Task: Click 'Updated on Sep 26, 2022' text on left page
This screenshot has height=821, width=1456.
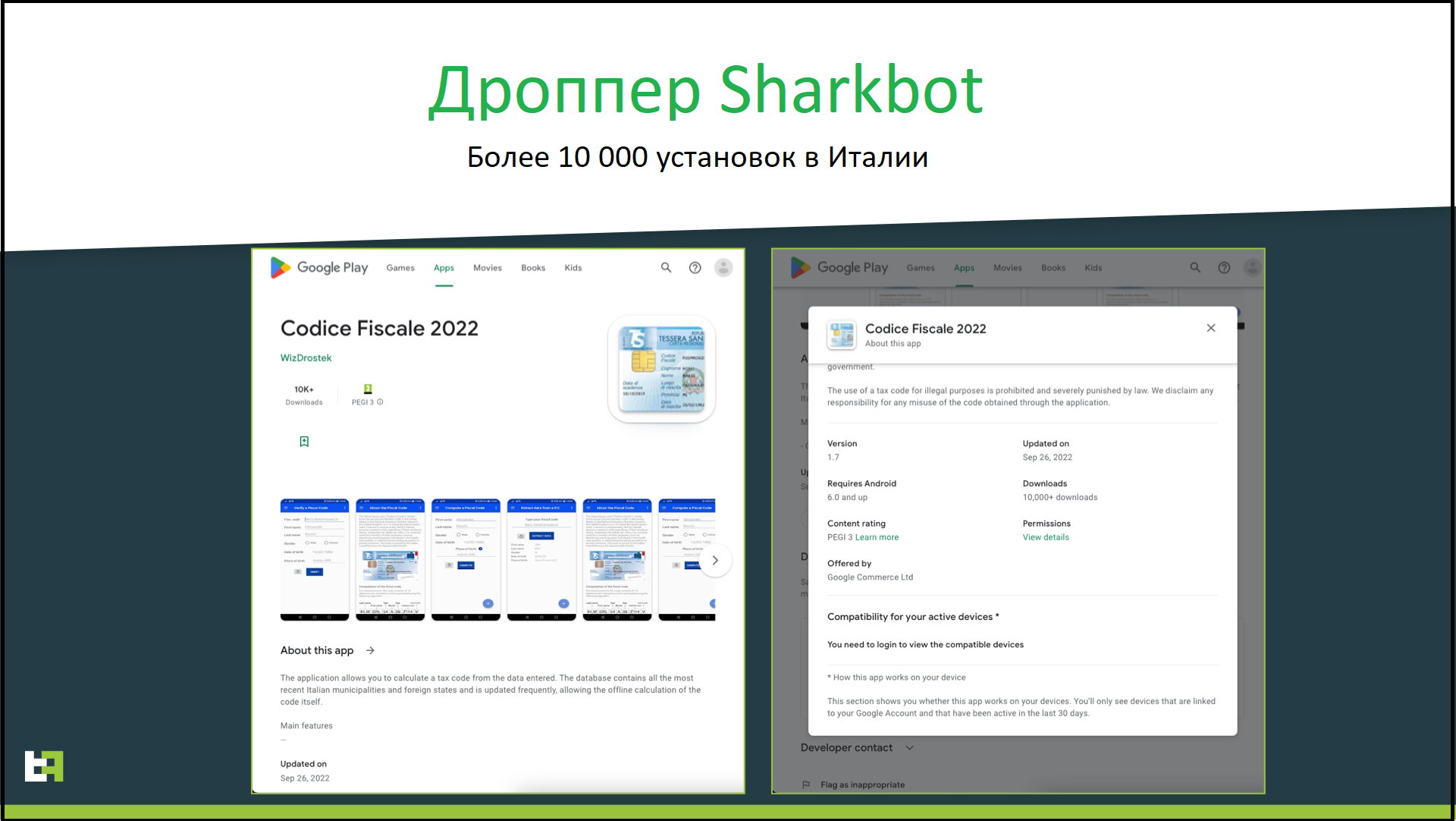Action: (305, 771)
